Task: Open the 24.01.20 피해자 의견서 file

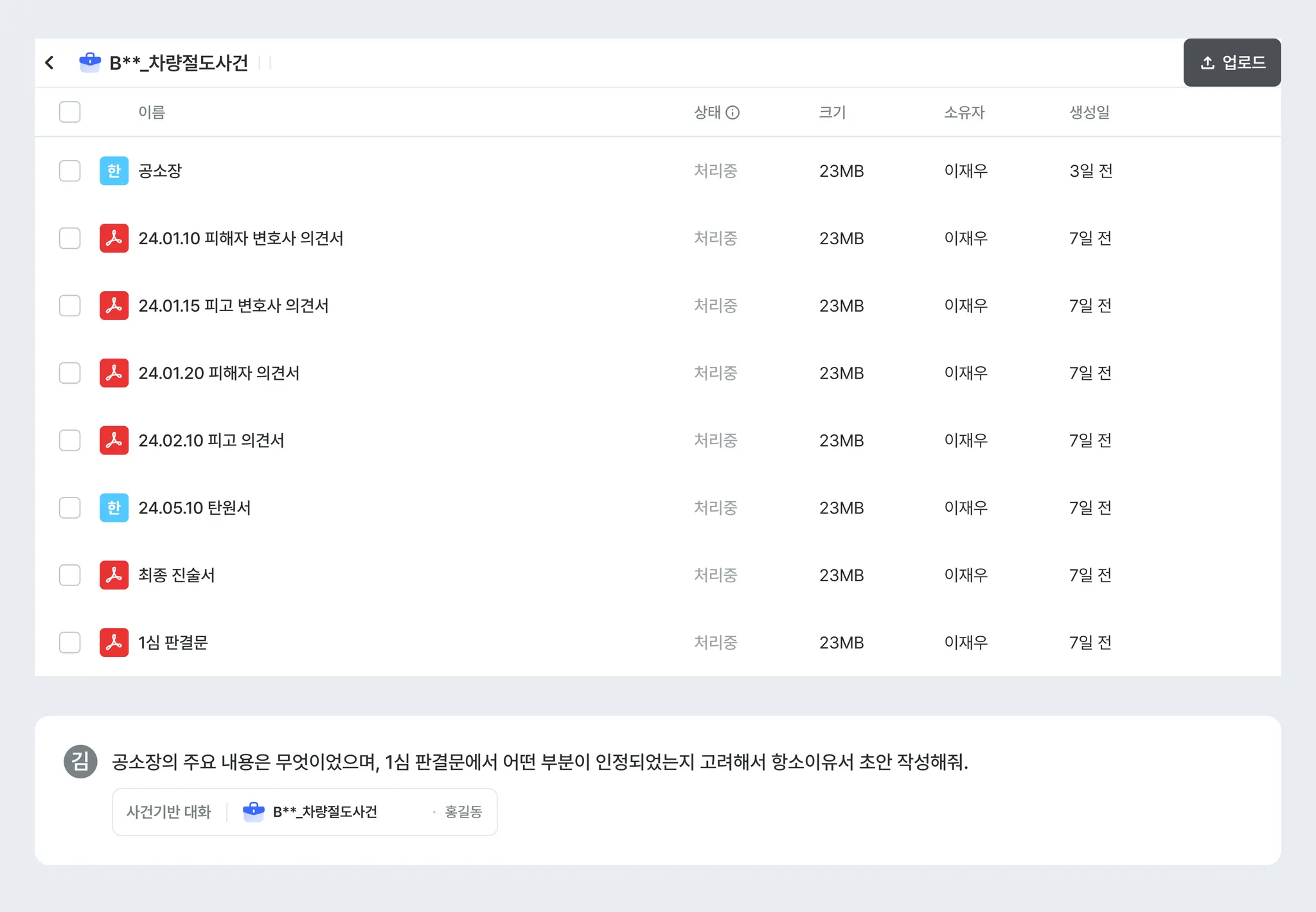Action: [219, 373]
